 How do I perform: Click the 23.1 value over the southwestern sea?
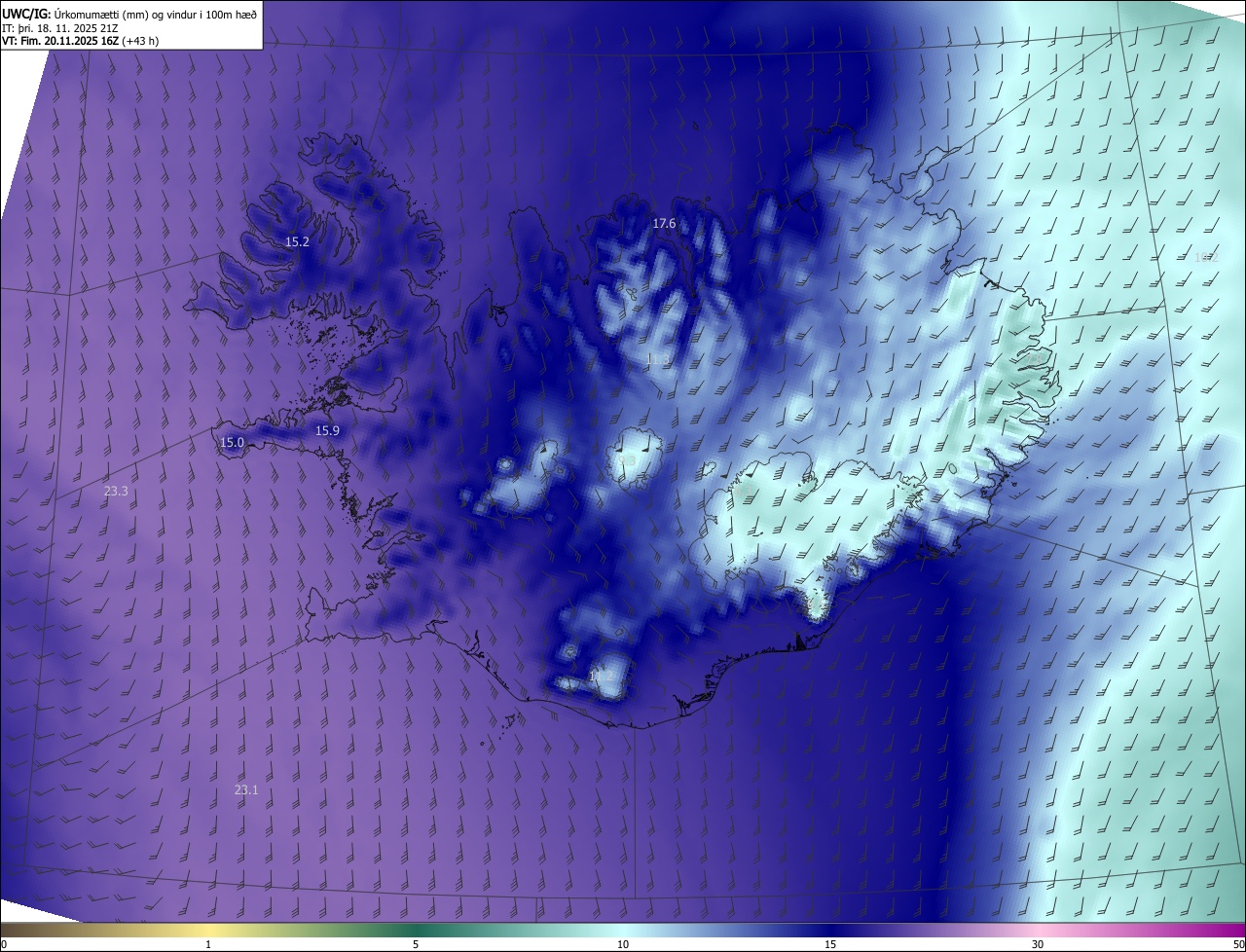click(x=246, y=789)
